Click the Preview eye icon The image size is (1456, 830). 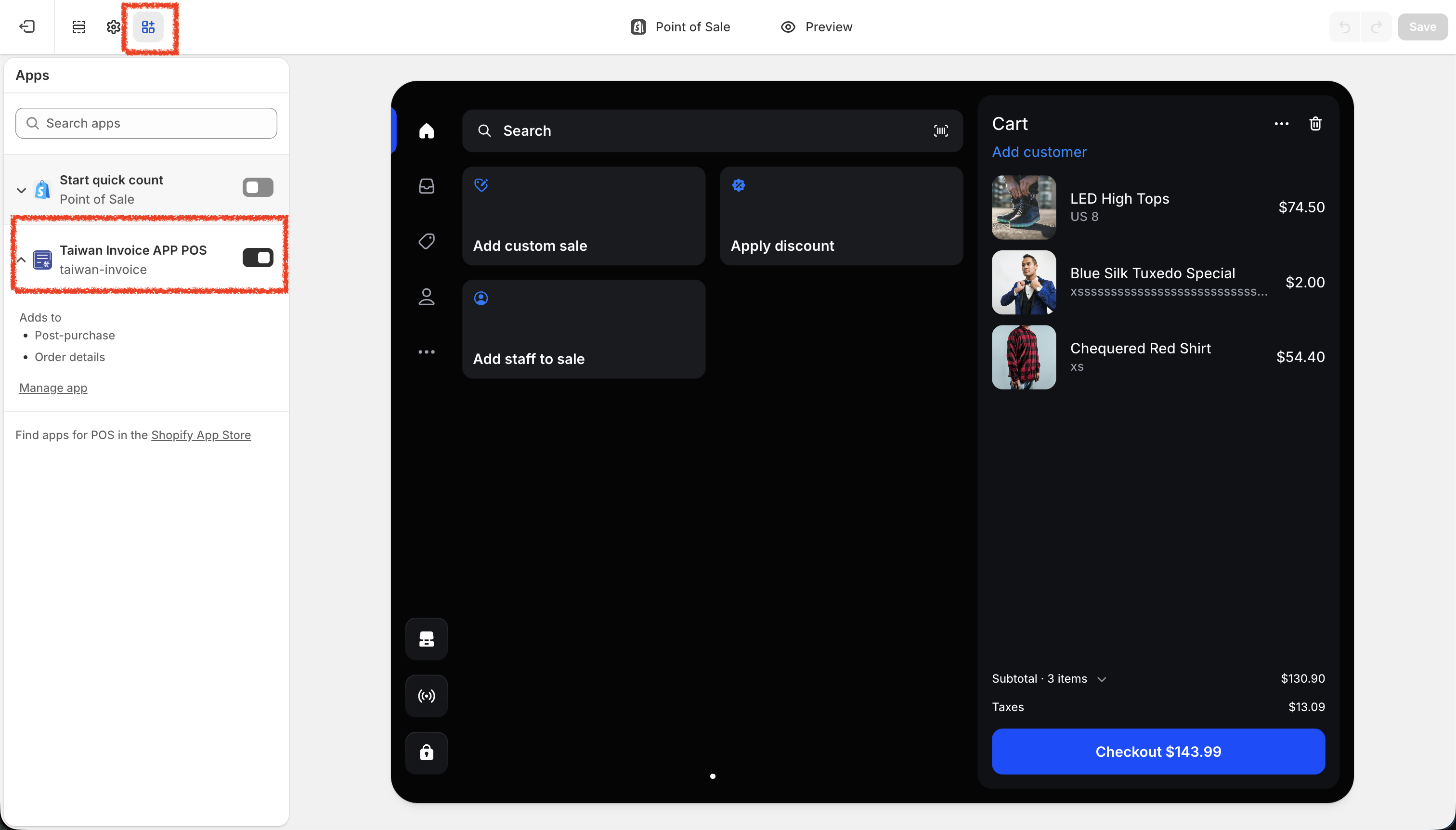pyautogui.click(x=788, y=27)
